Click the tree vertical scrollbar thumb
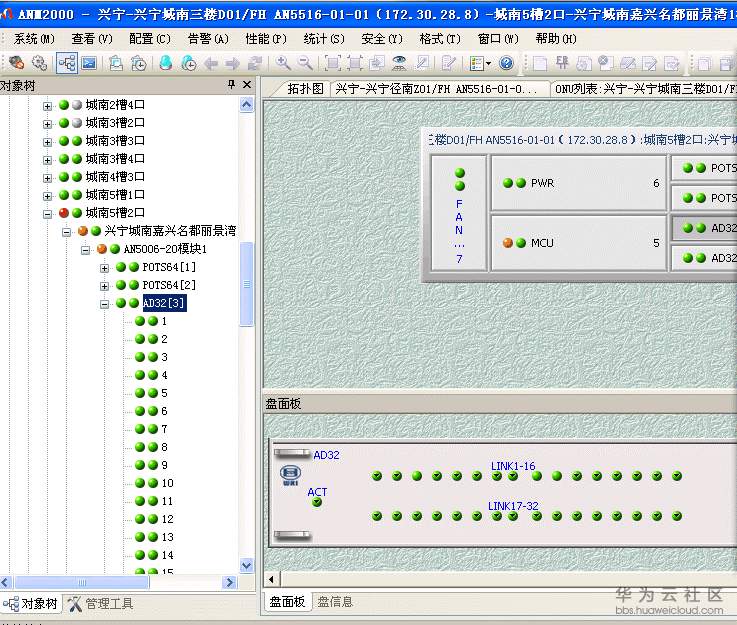The height and width of the screenshot is (625, 737). coord(246,284)
